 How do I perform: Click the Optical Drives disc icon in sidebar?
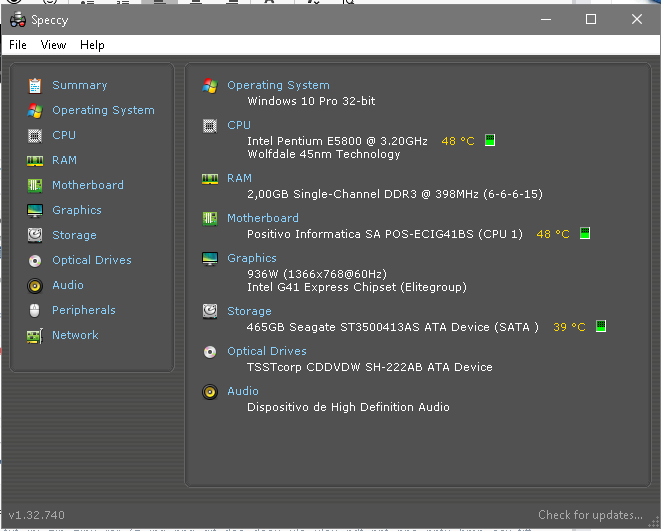point(35,261)
